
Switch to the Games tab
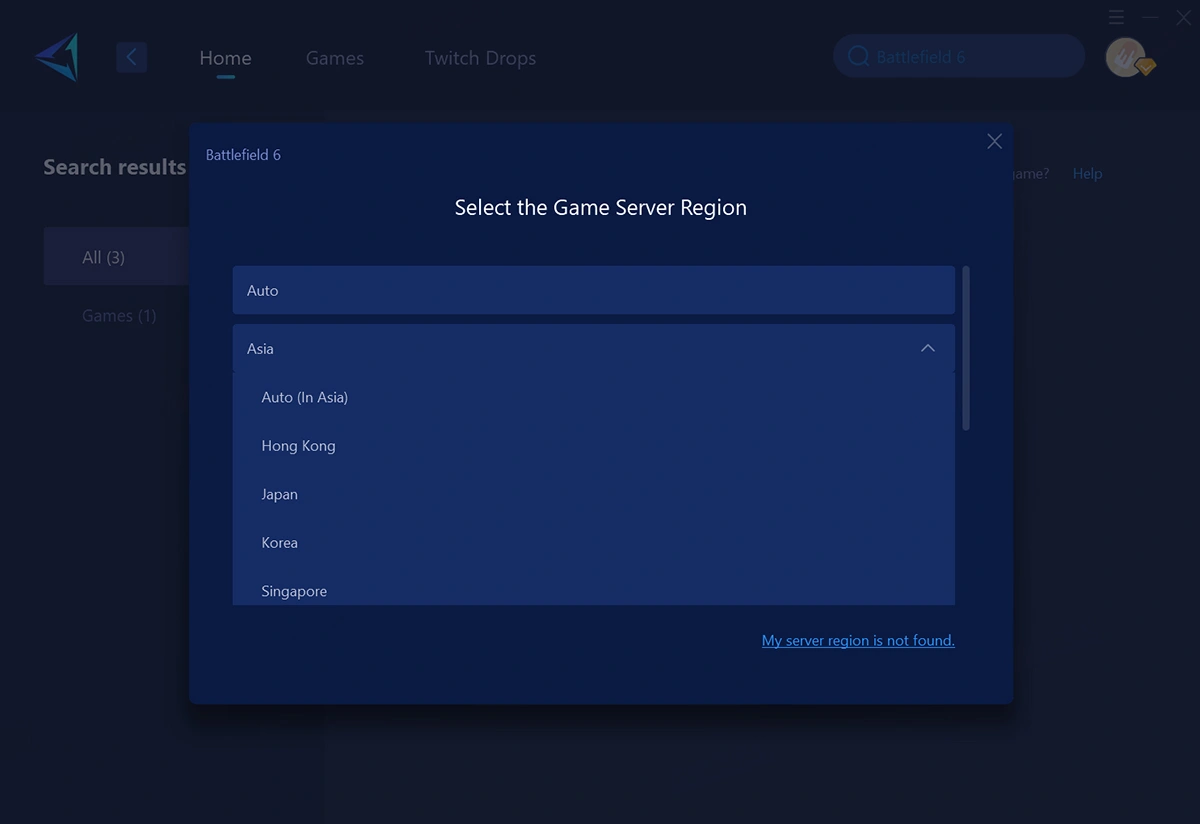(x=334, y=58)
